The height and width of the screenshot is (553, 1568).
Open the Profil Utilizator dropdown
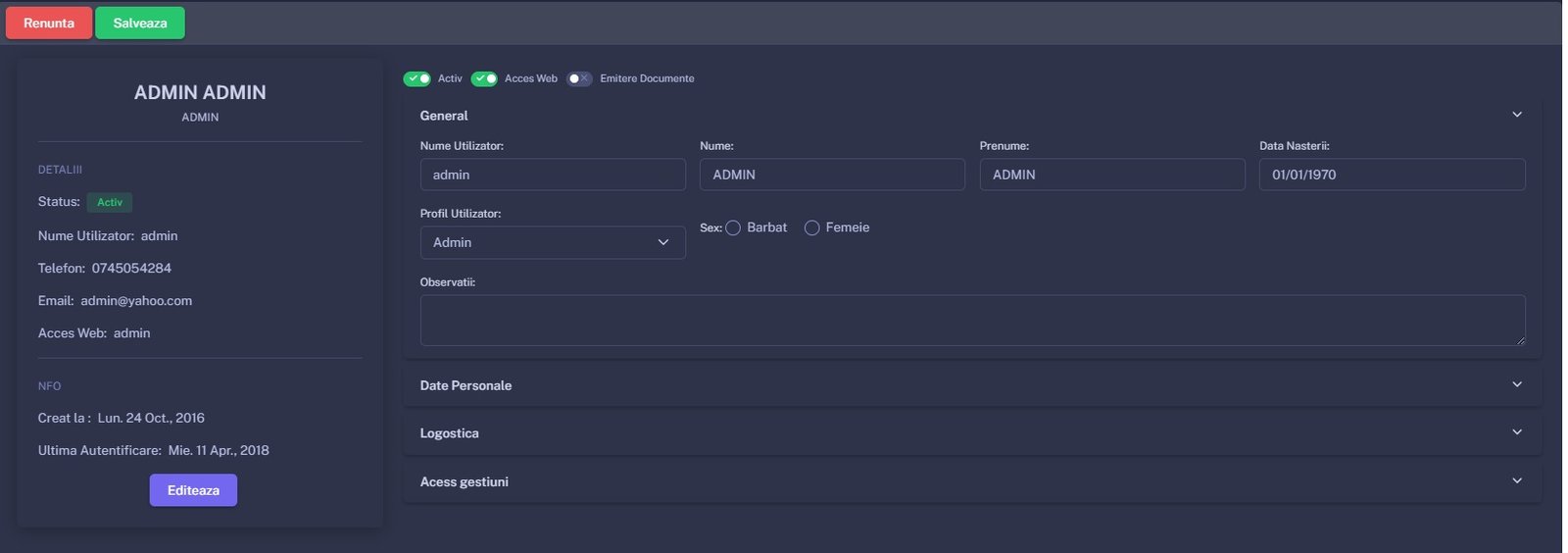[552, 242]
